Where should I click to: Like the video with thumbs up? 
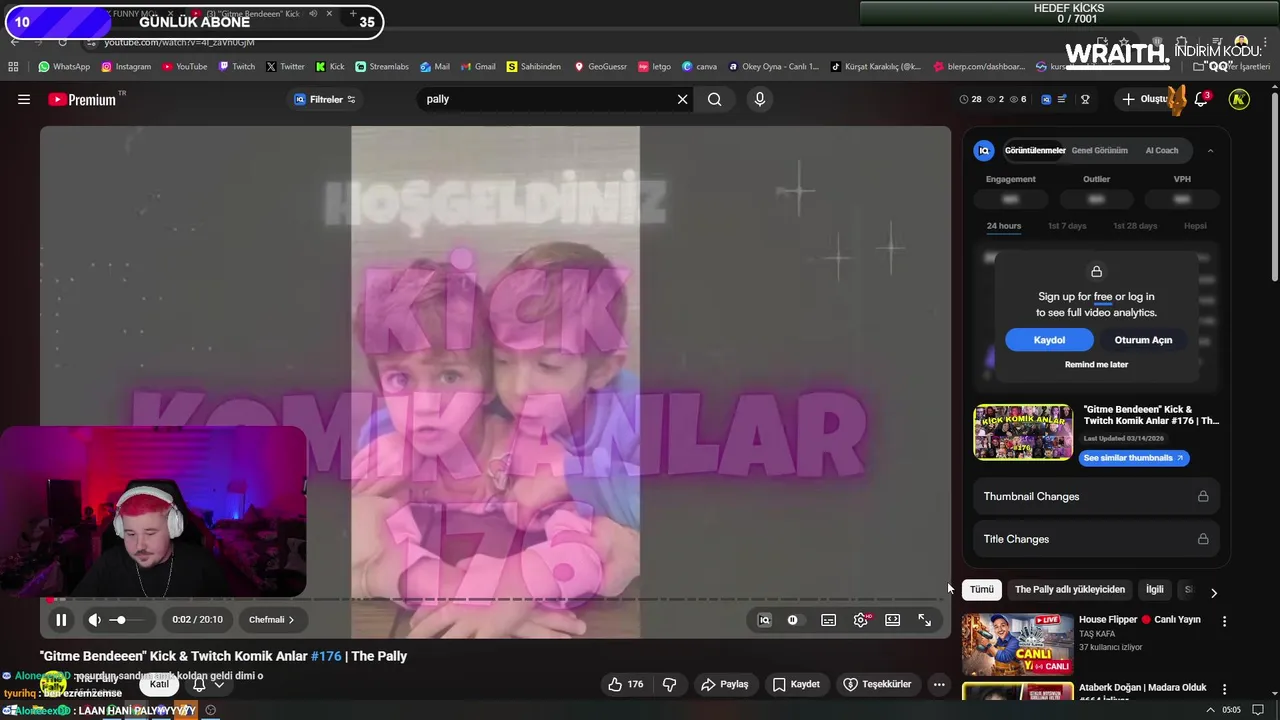626,684
